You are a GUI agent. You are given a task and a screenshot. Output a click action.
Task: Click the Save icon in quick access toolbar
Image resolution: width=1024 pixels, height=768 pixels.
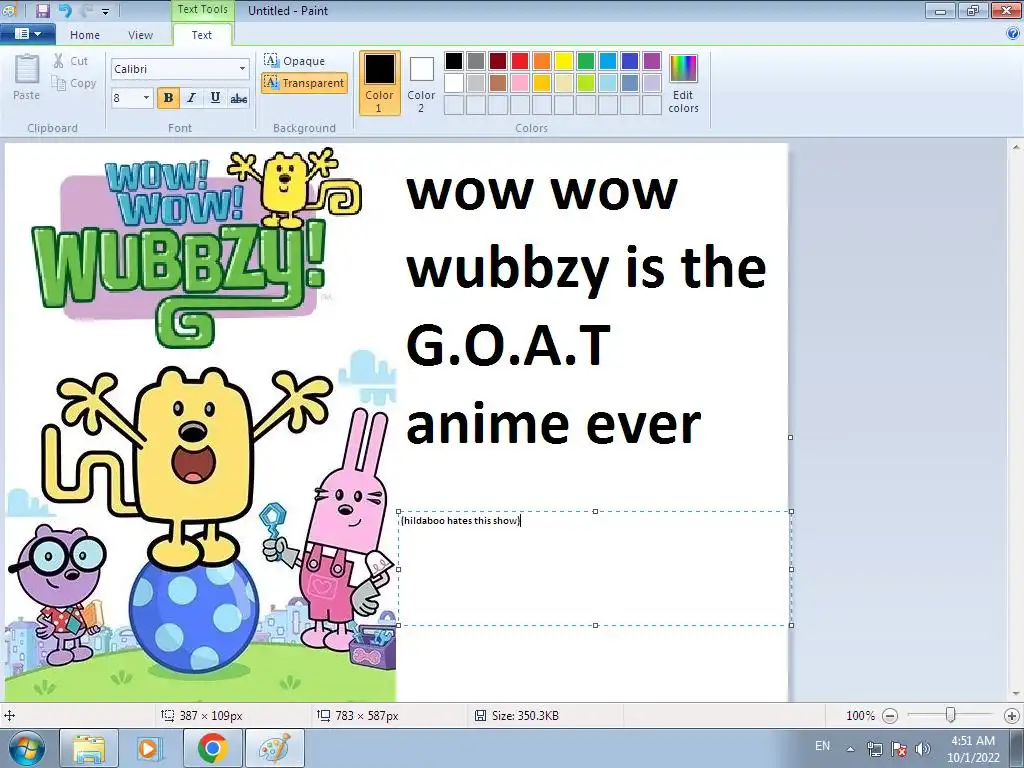[x=43, y=10]
